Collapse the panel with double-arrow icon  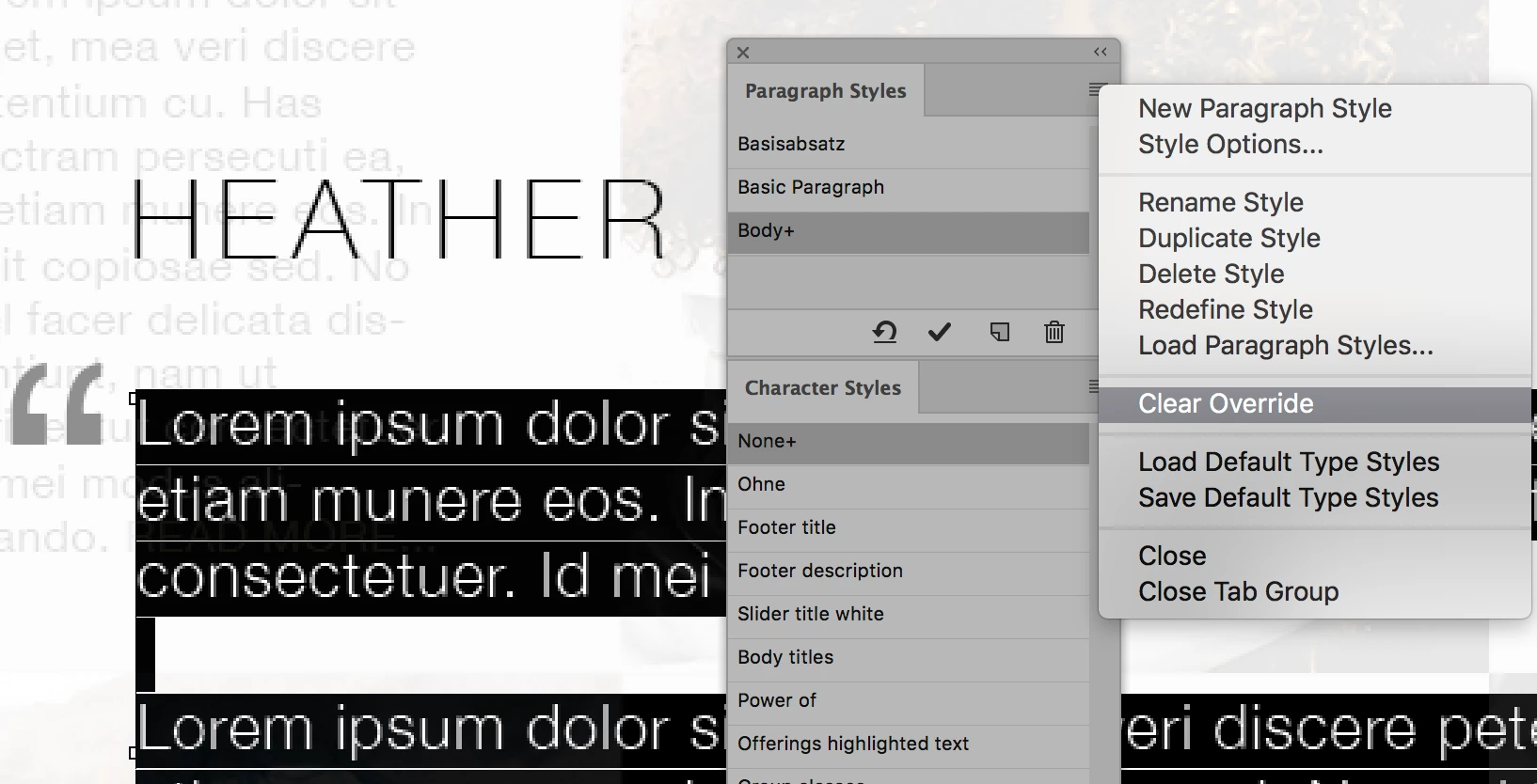1101,52
